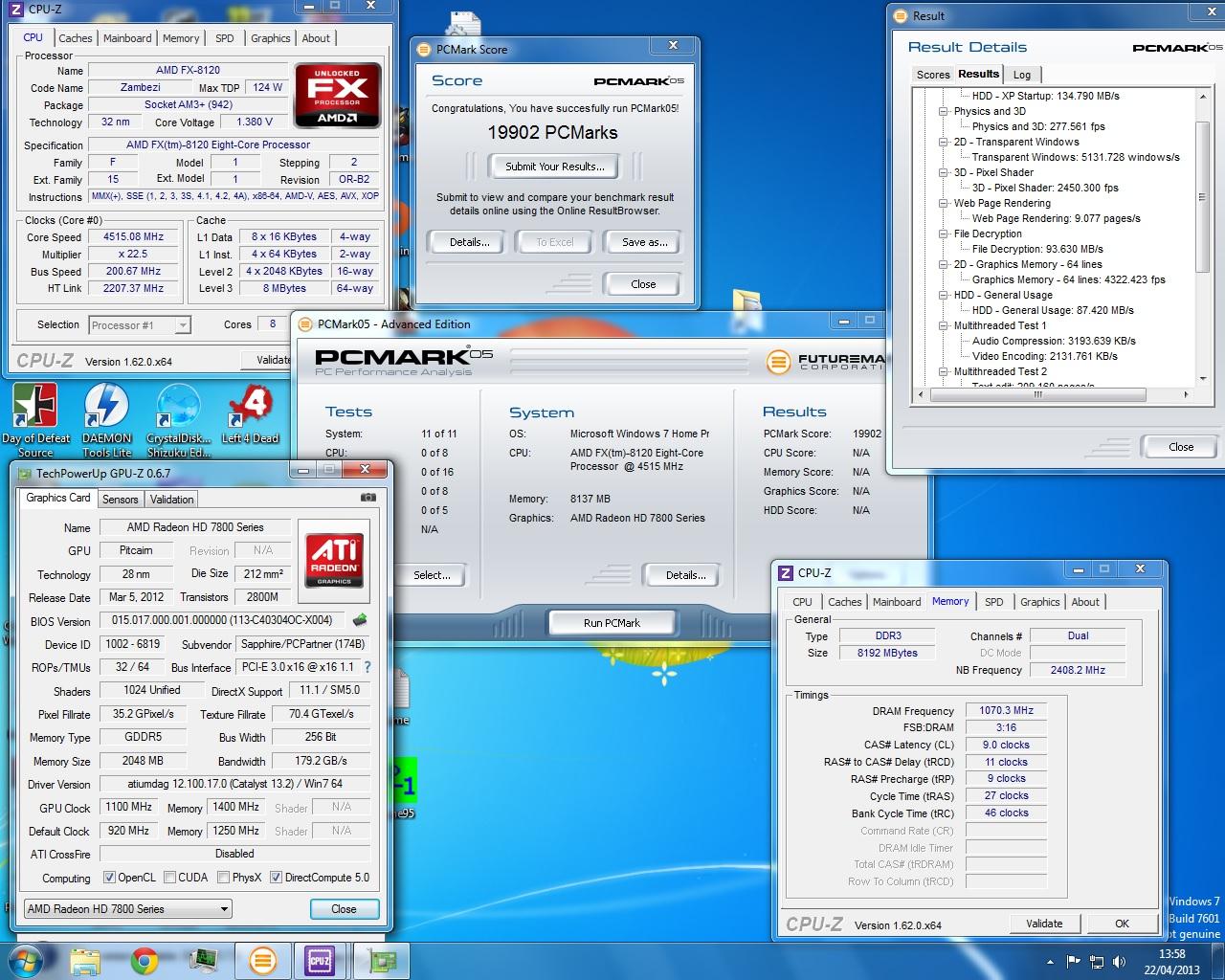
Task: Open the Scores tab in Result Details
Action: coord(933,75)
